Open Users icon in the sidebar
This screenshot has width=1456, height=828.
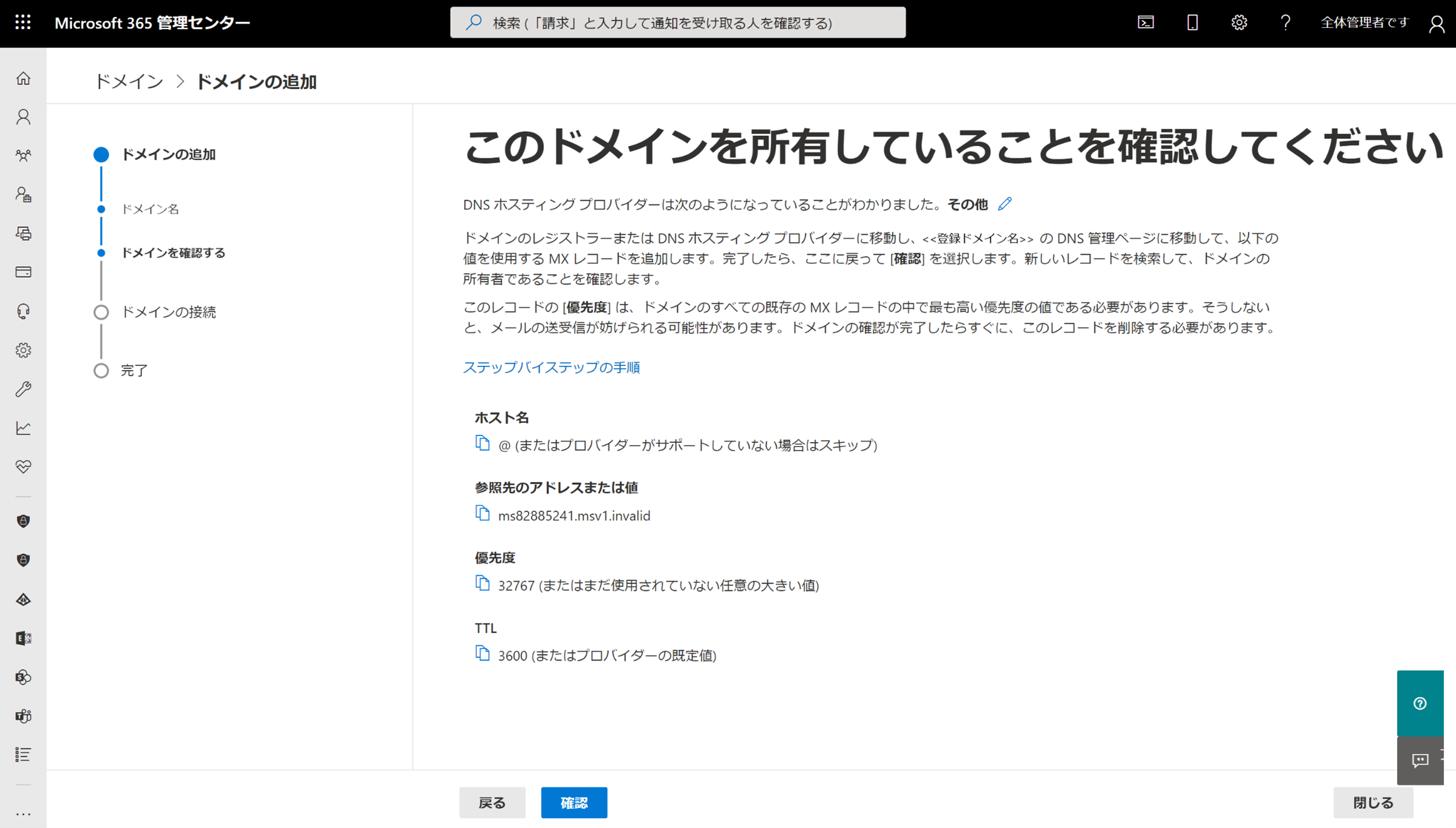[x=23, y=117]
